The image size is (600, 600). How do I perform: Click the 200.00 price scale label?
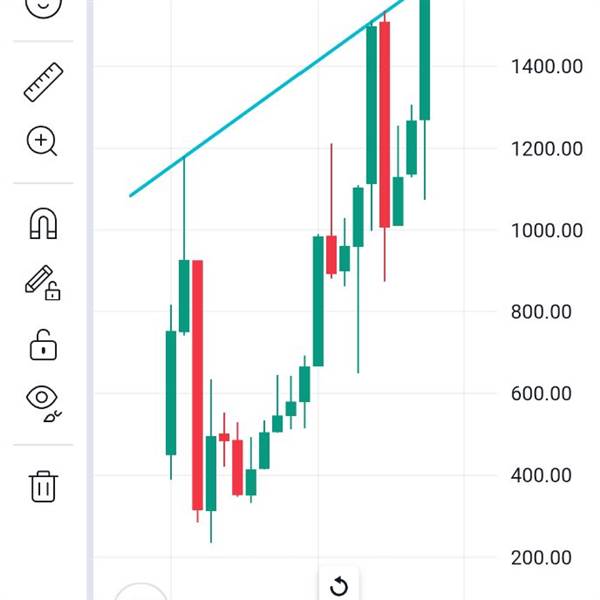click(x=541, y=558)
